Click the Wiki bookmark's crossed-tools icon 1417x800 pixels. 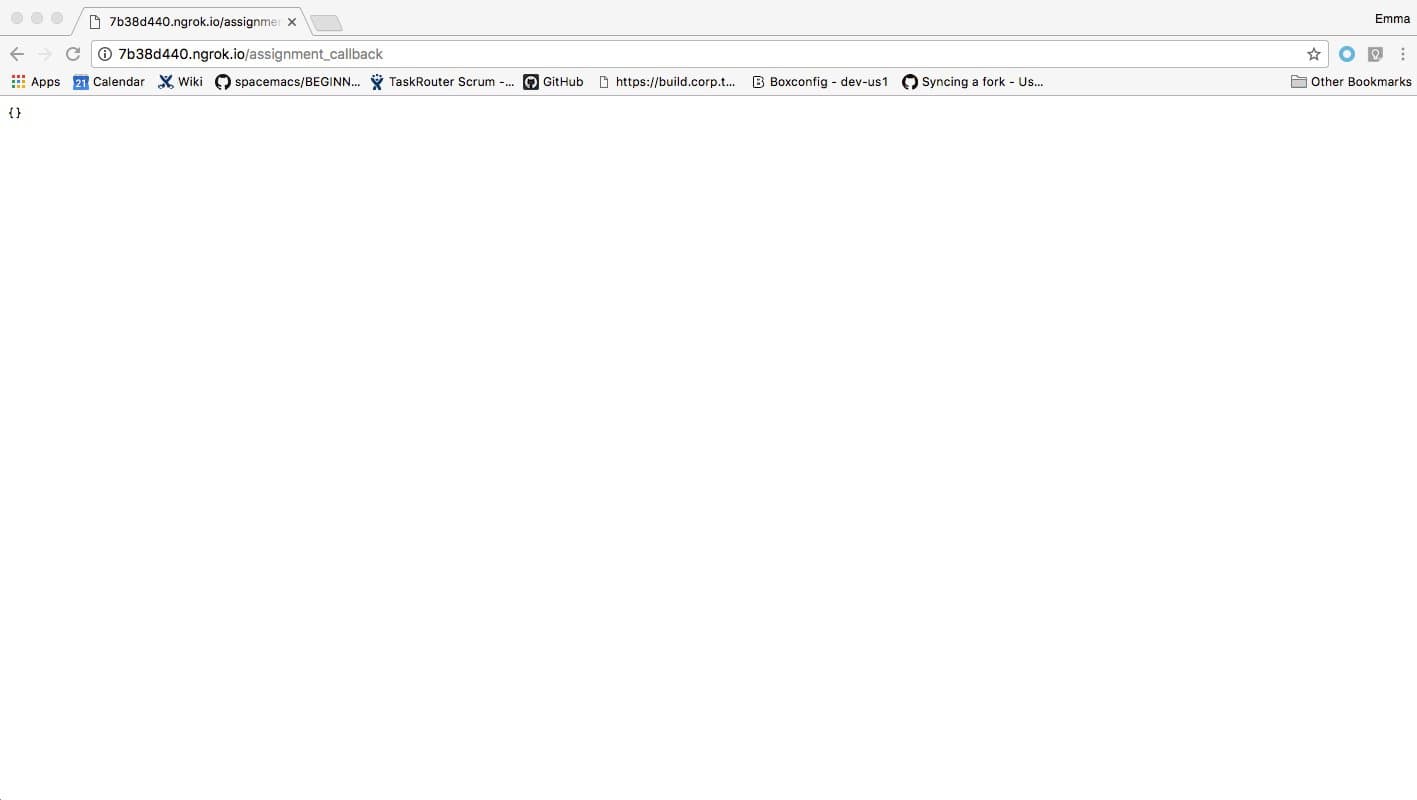click(165, 81)
